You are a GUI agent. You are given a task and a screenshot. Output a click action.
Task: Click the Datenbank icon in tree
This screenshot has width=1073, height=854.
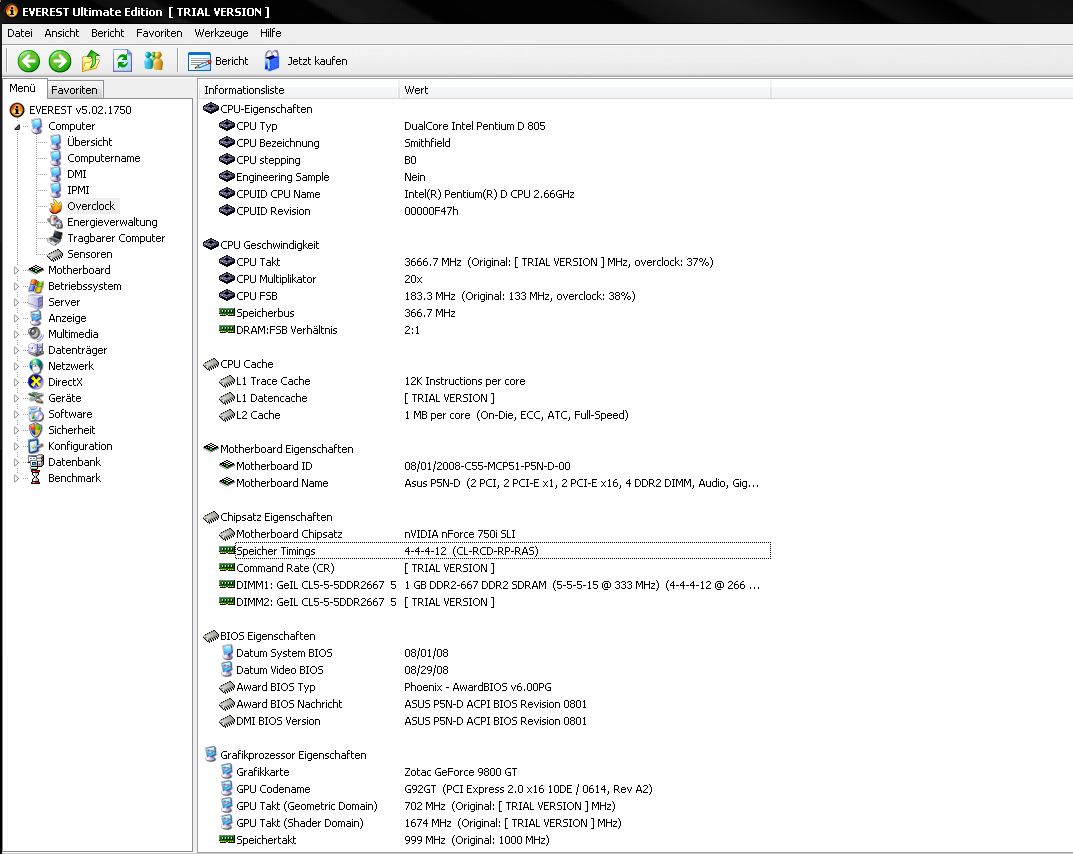click(36, 462)
